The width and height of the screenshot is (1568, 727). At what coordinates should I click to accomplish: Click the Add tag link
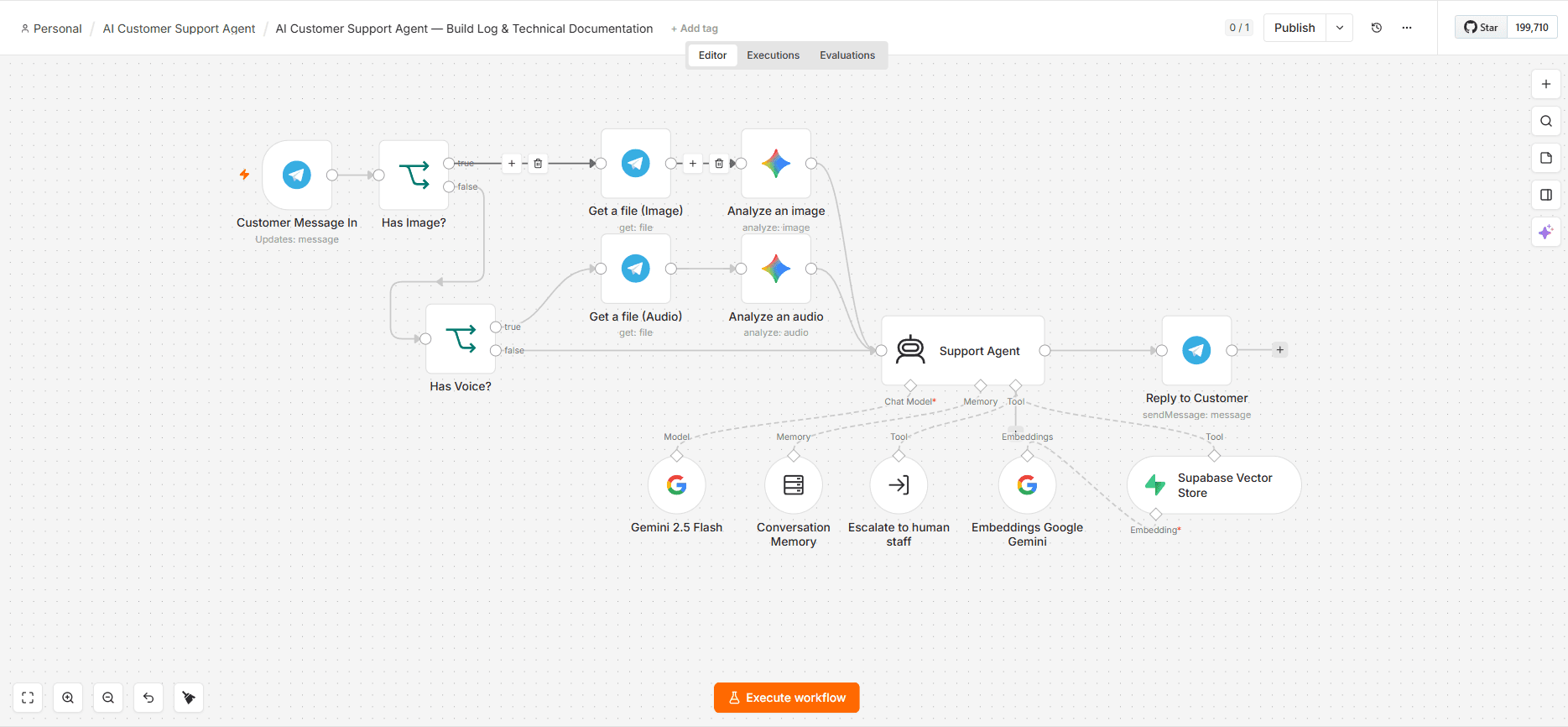(695, 29)
